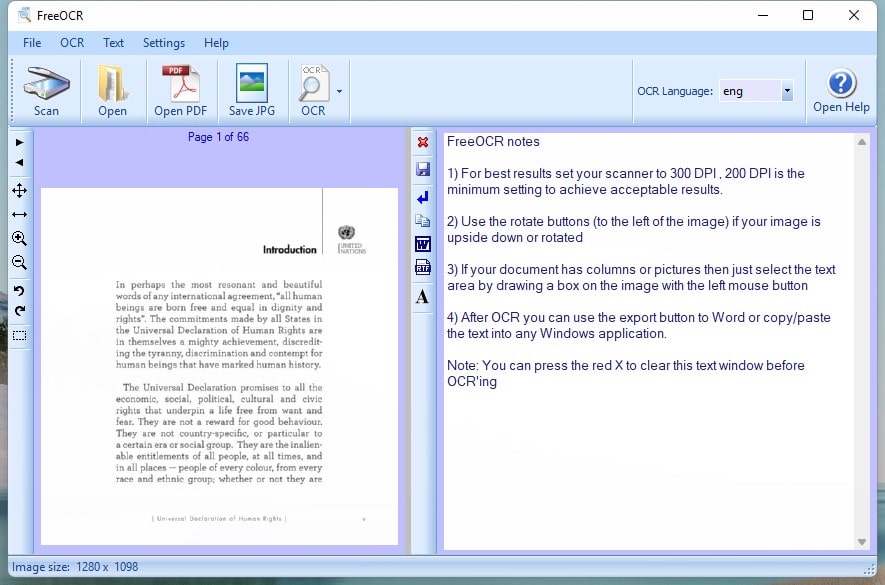
Task: Click the Open PDF toolbar button
Action: coord(181,91)
